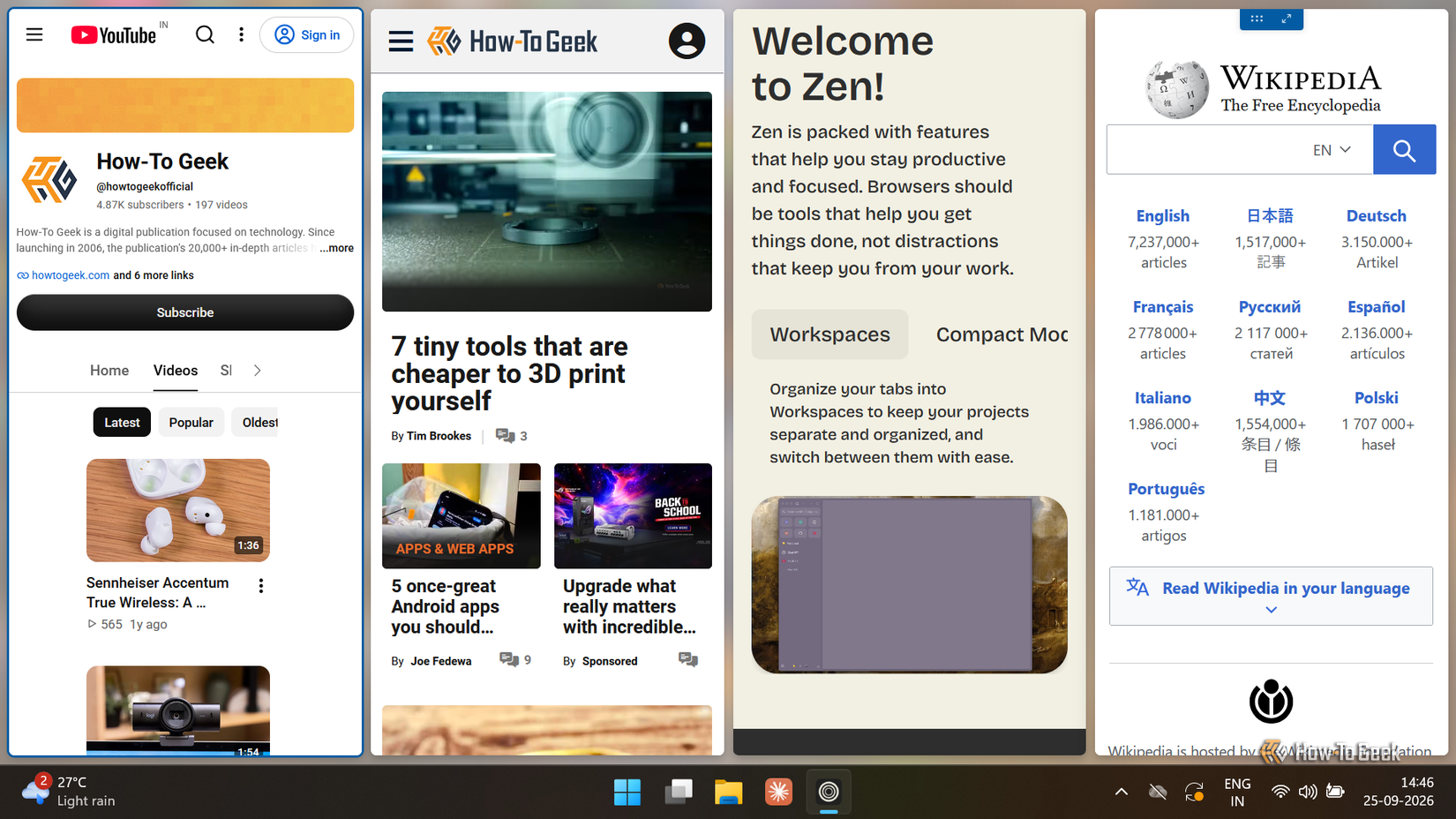
Task: Open the nine comments on Android apps article
Action: (x=515, y=660)
